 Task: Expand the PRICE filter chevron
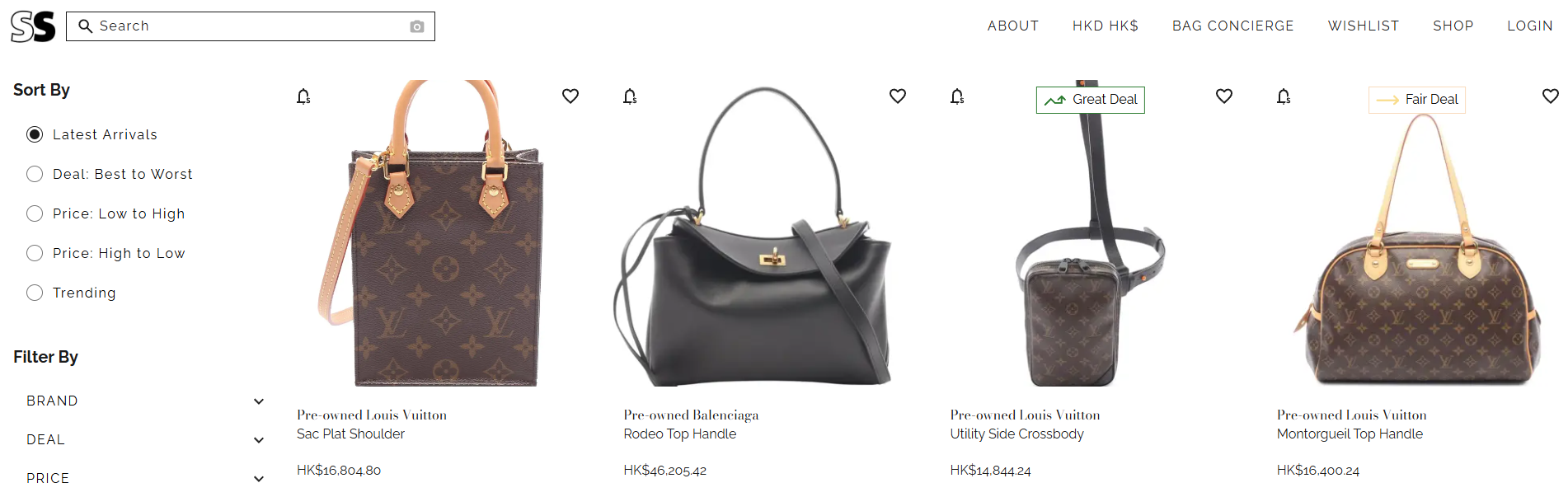259,478
